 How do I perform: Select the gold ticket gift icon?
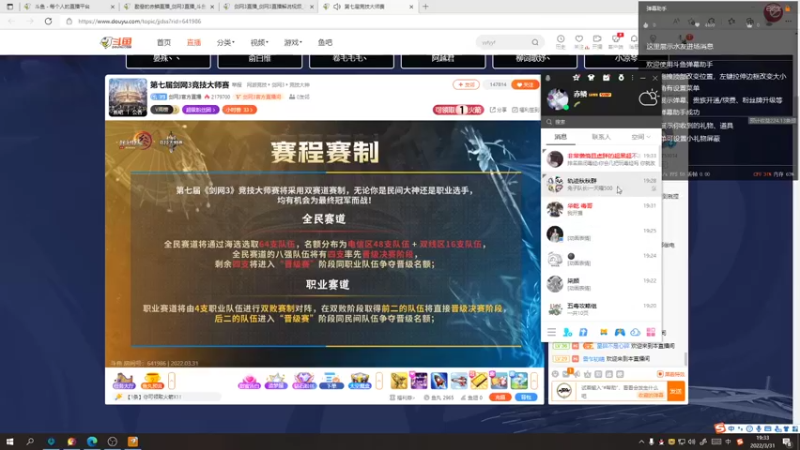(479, 381)
